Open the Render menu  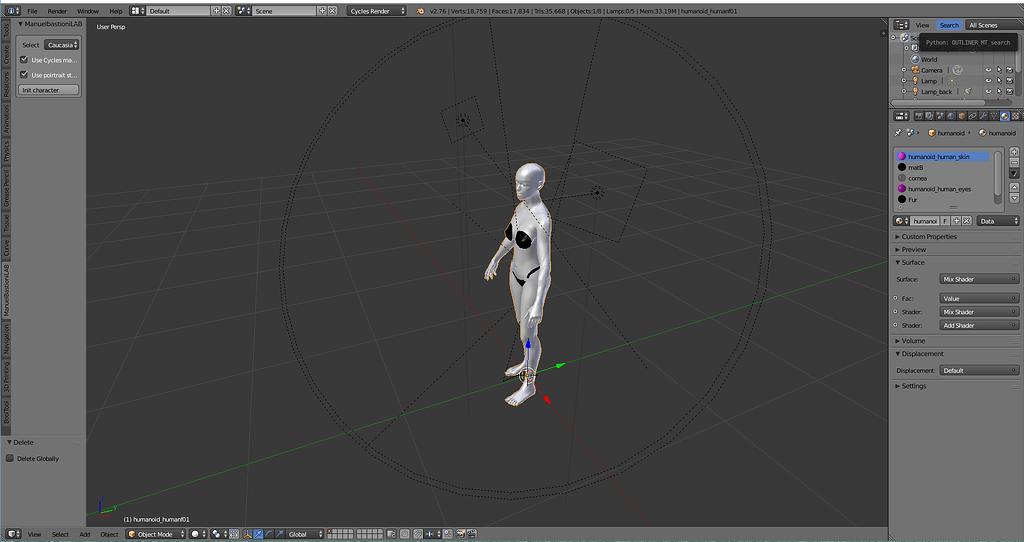click(57, 11)
